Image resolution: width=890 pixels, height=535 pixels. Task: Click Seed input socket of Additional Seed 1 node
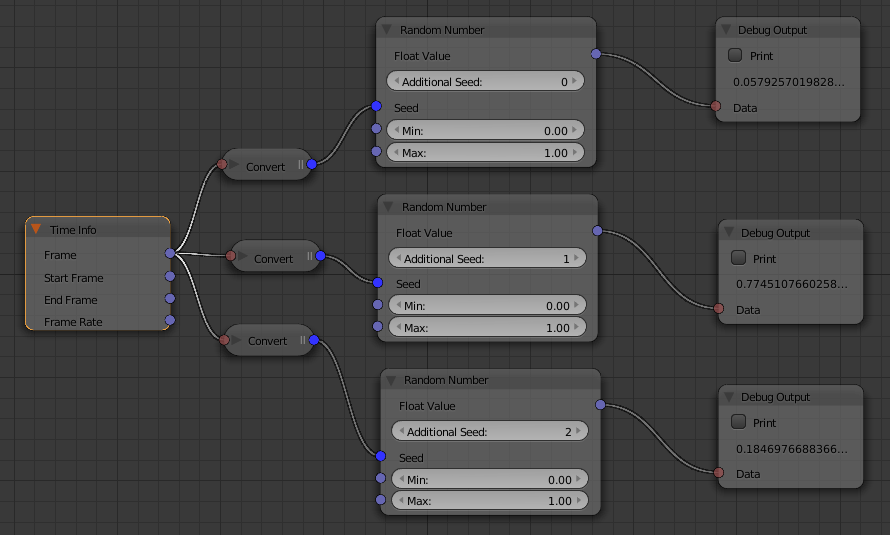378,283
